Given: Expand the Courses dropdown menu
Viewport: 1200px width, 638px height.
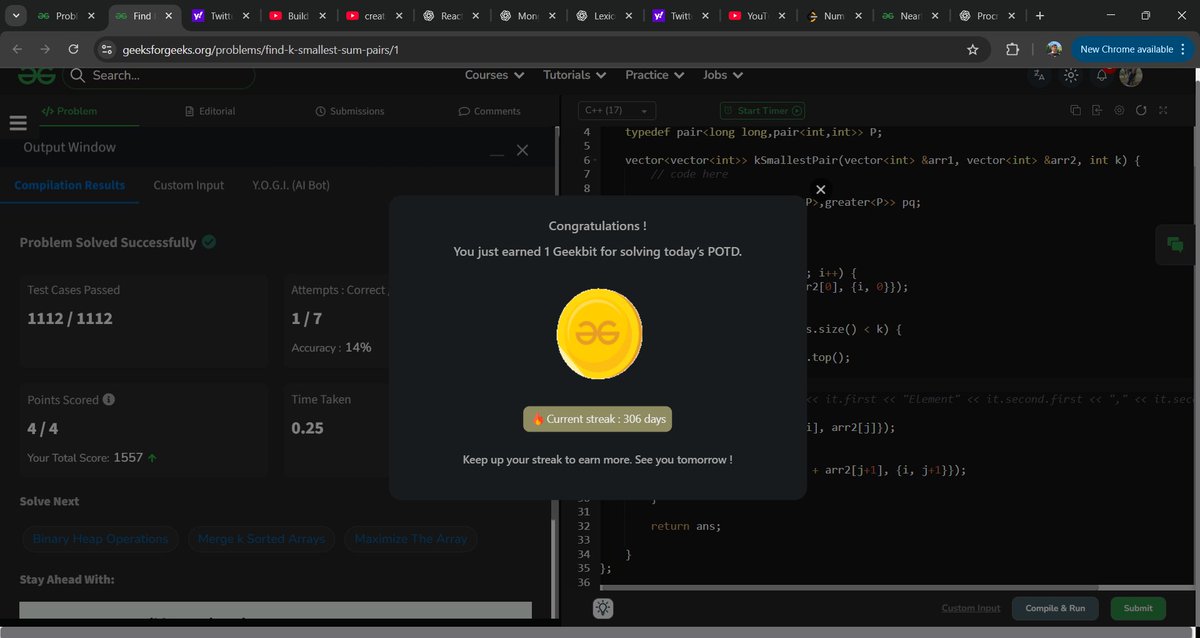Looking at the screenshot, I should (494, 75).
